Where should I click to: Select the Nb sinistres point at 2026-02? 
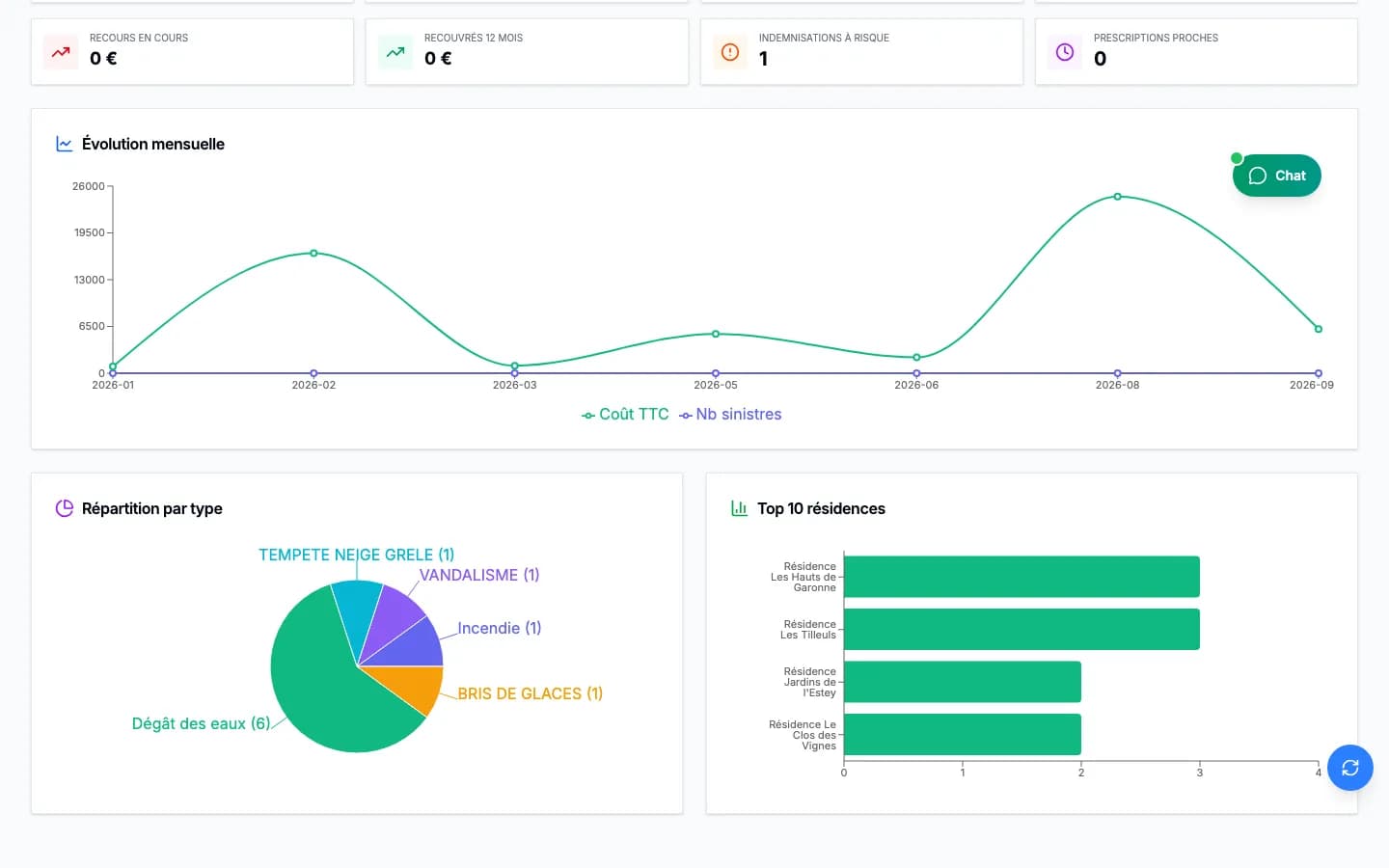[x=313, y=373]
